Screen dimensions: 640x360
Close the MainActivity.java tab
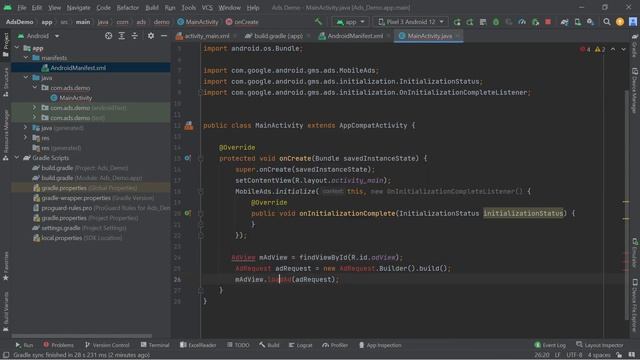(458, 36)
